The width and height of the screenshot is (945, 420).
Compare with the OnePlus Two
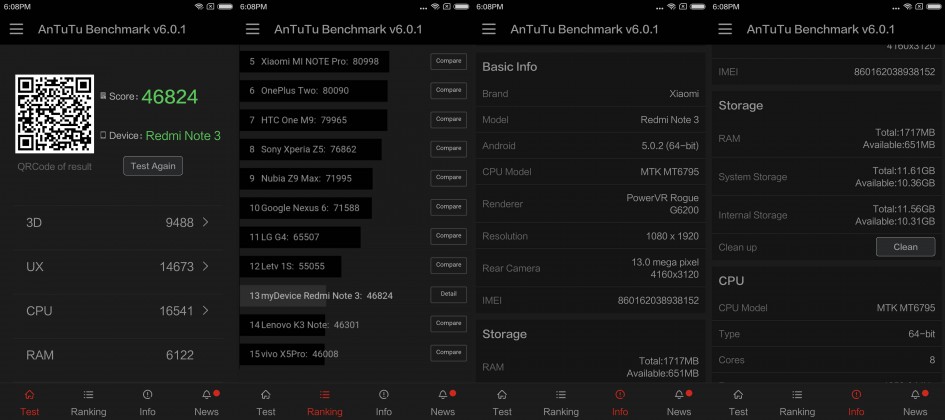pos(448,91)
